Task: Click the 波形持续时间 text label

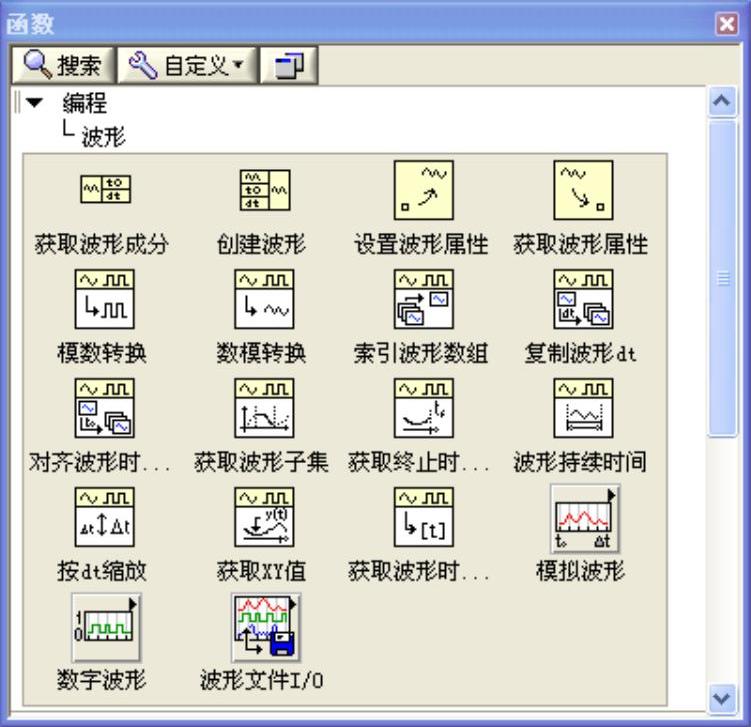Action: click(580, 462)
